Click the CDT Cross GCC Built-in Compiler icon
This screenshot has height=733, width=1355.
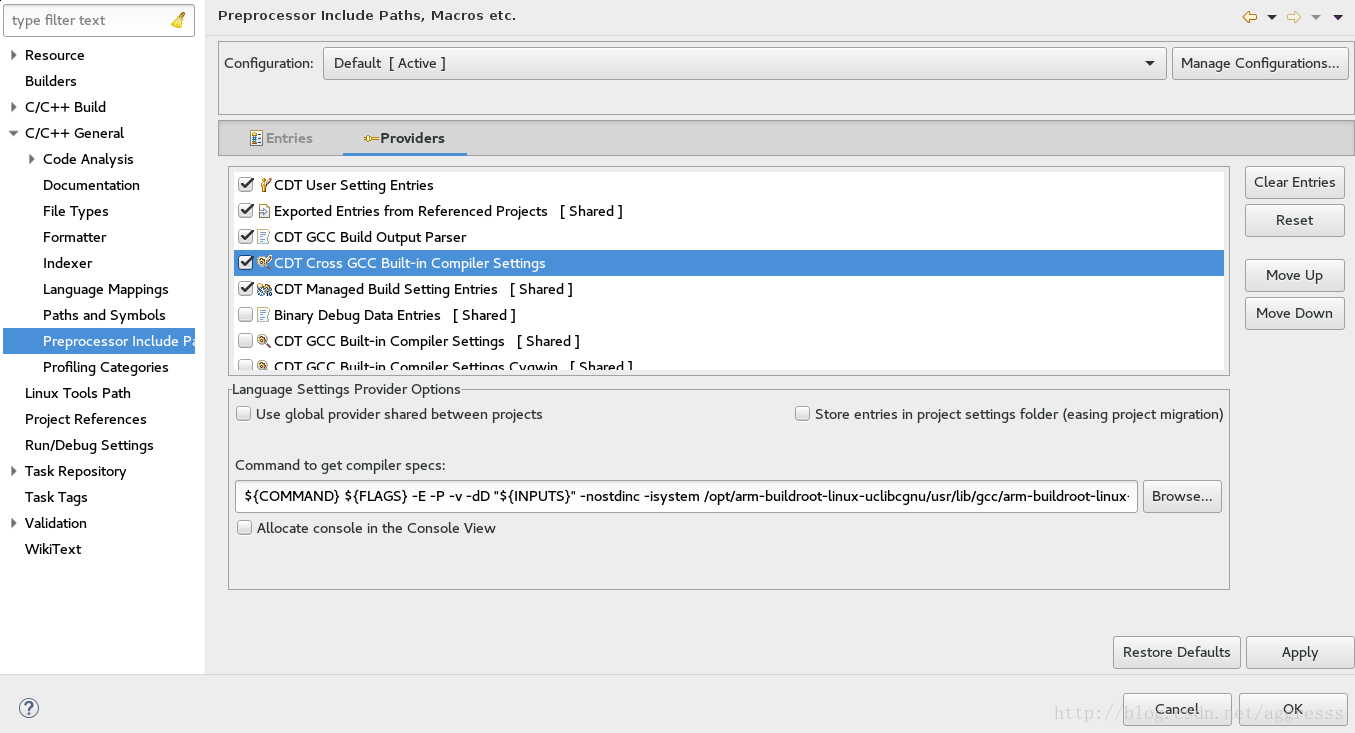coord(265,263)
